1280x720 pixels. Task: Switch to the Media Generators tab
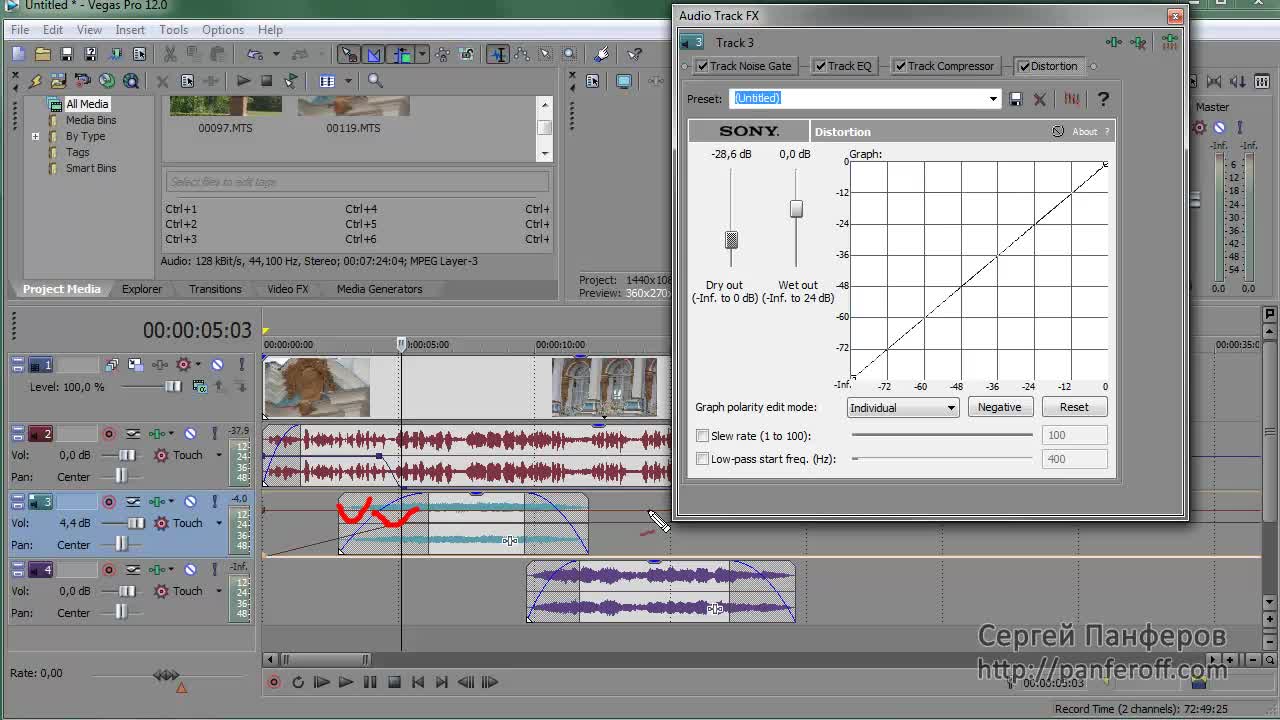pos(379,289)
